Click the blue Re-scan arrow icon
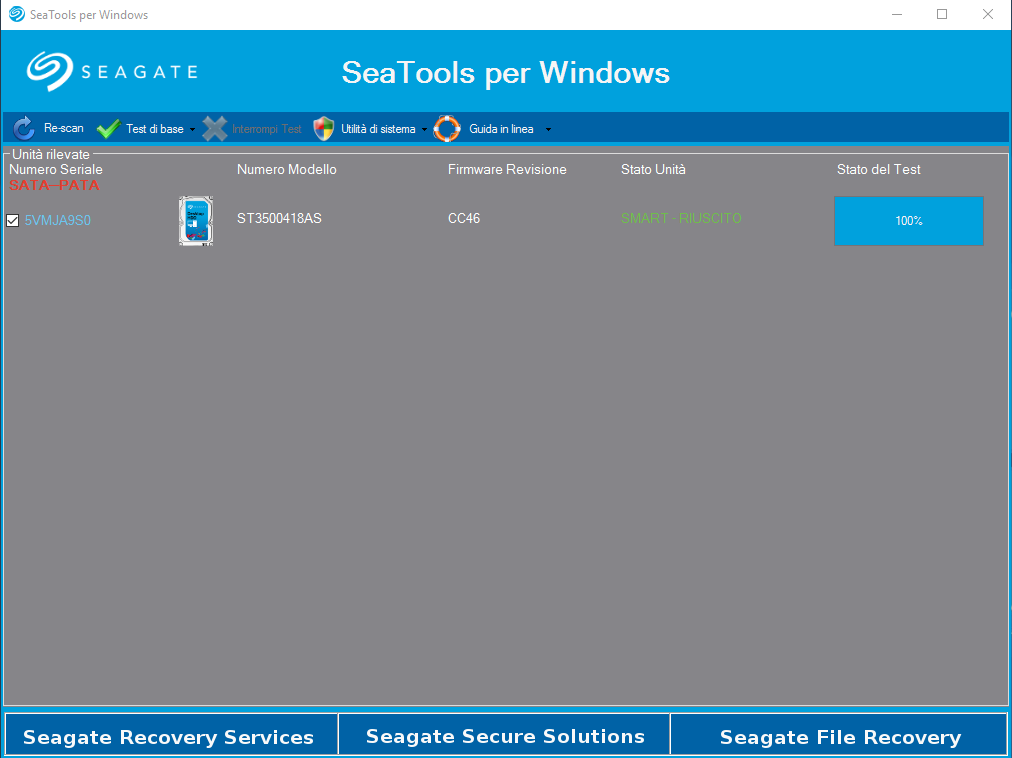 pos(24,128)
